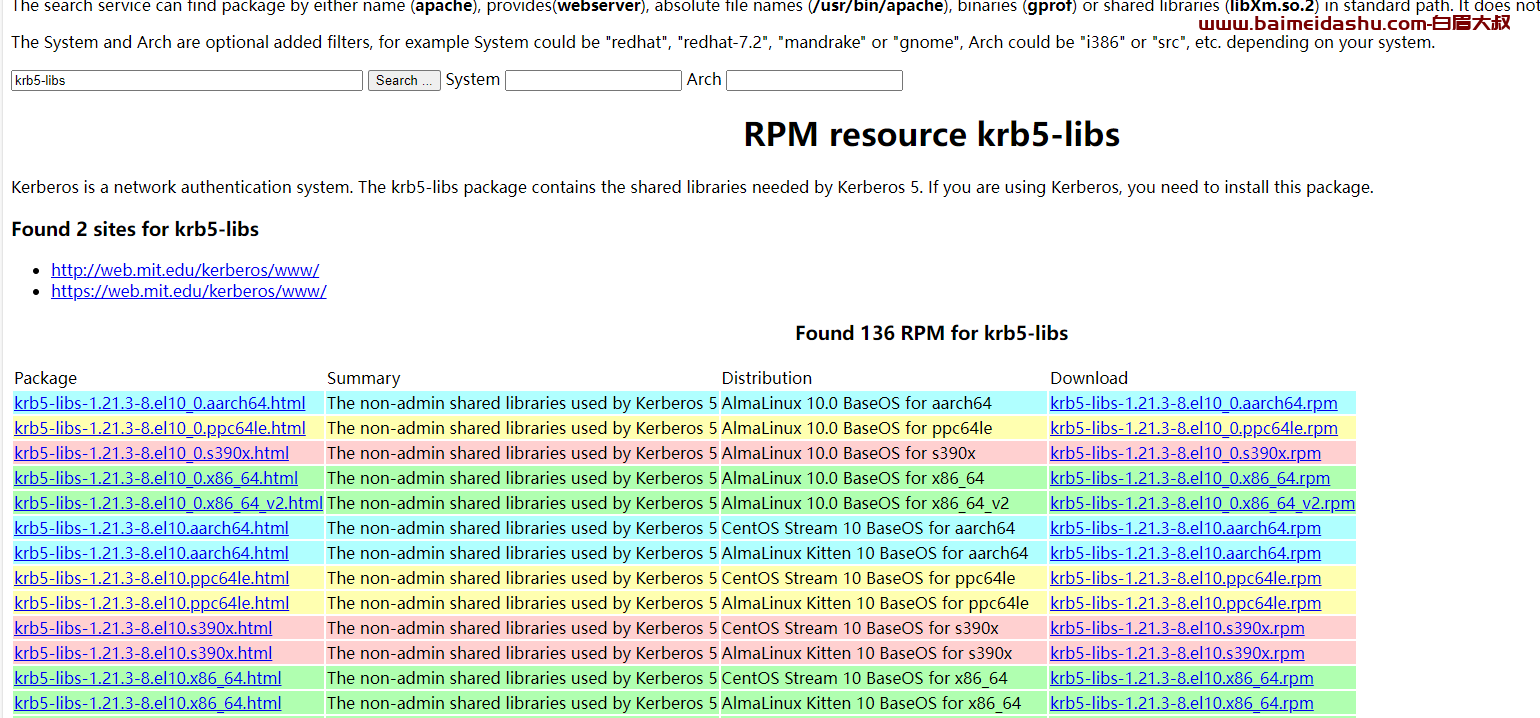Click the search box containing krb5-libs
The width and height of the screenshot is (1540, 718).
point(187,81)
